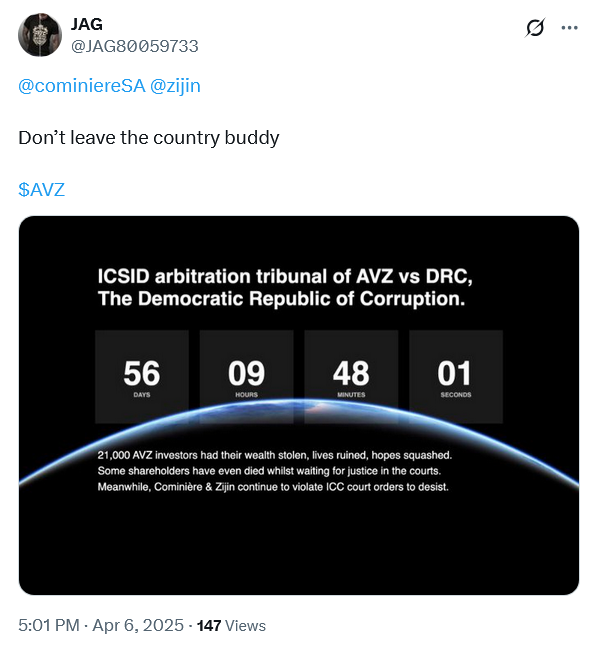This screenshot has width=598, height=646.
Task: Click the Grok slash-circle icon
Action: [535, 28]
